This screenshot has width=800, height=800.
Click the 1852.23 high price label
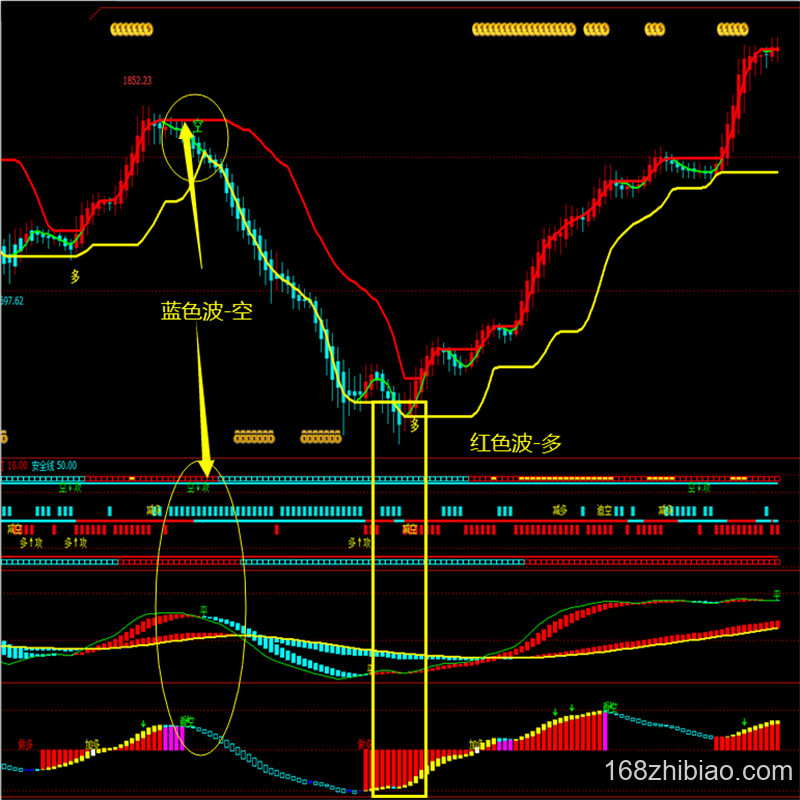pos(137,80)
